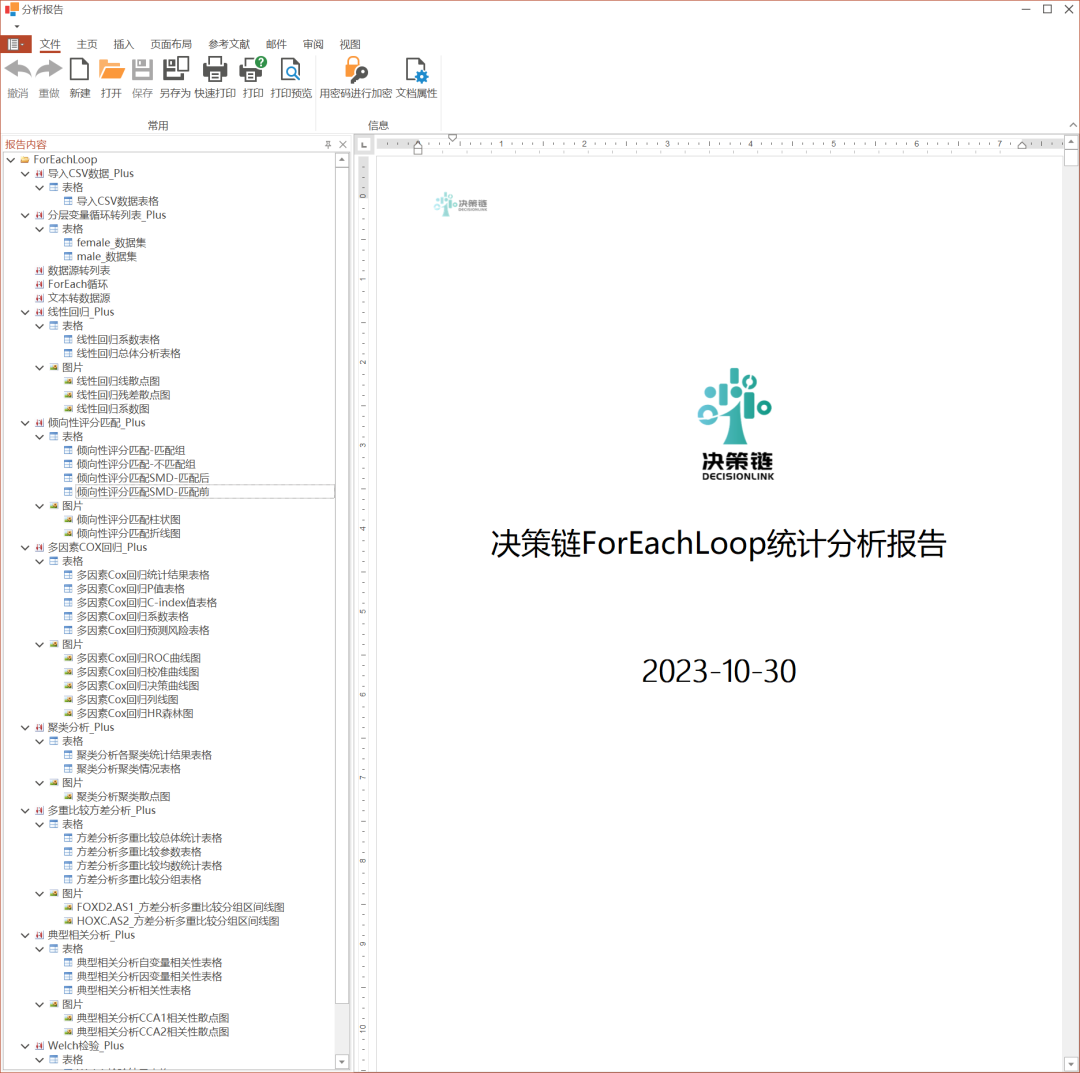
Task: Open 典型相关分析相关性表格 item
Action: pyautogui.click(x=134, y=990)
